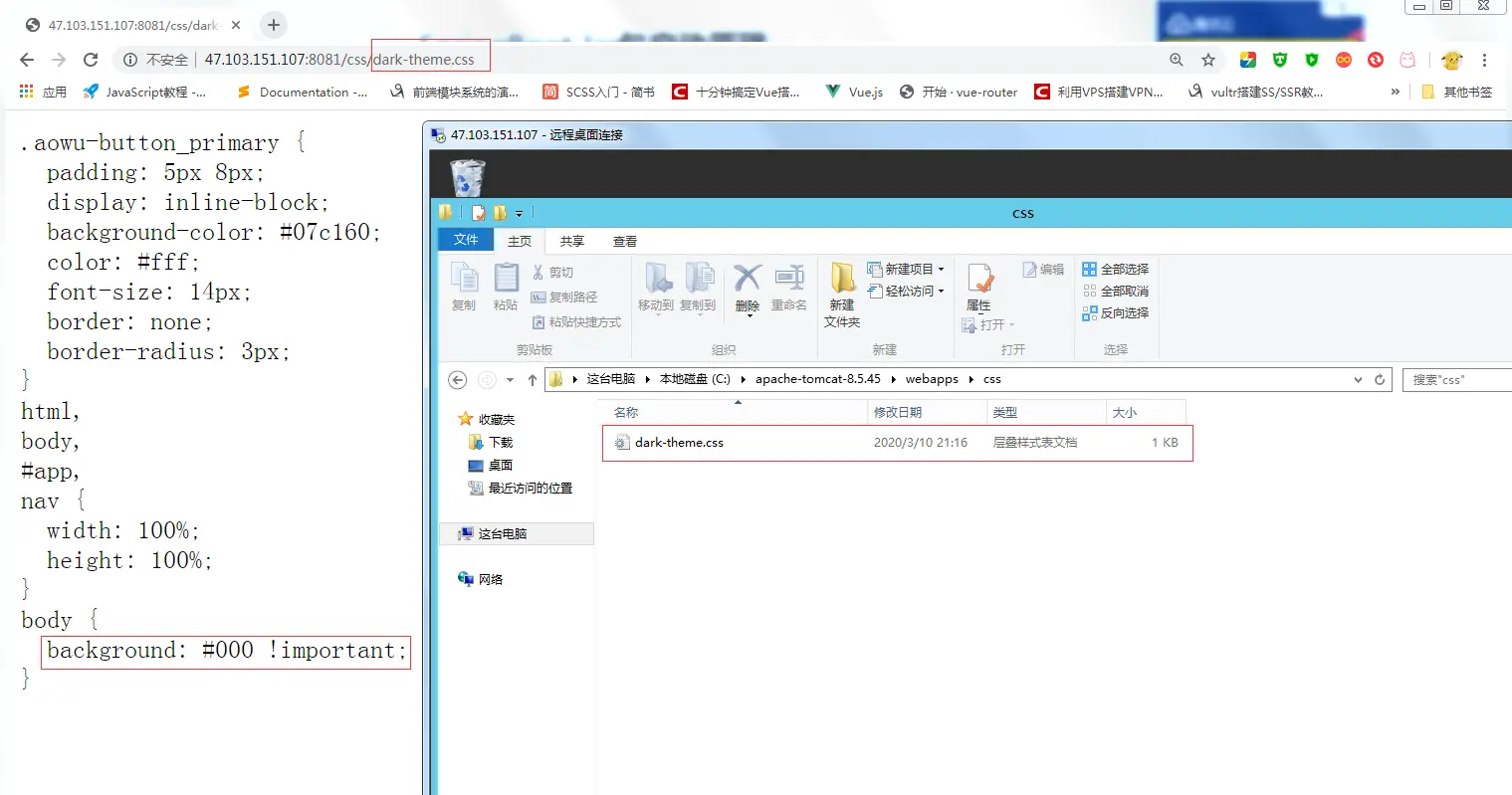
Task: Click the Explorer 搜索"css" search box
Action: [1457, 379]
